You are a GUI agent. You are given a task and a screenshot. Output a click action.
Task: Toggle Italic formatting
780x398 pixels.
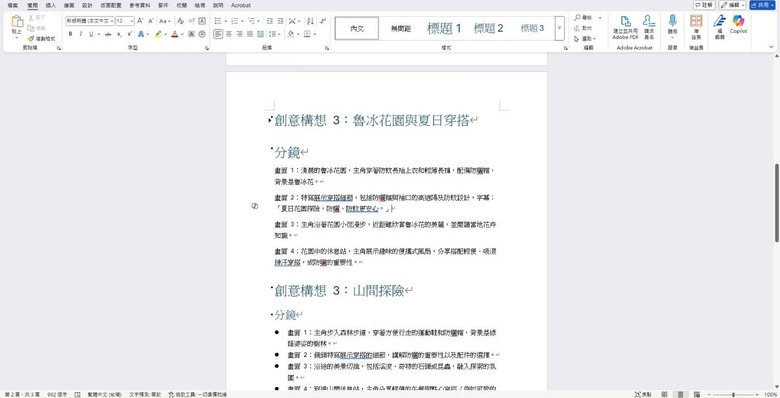pos(80,34)
